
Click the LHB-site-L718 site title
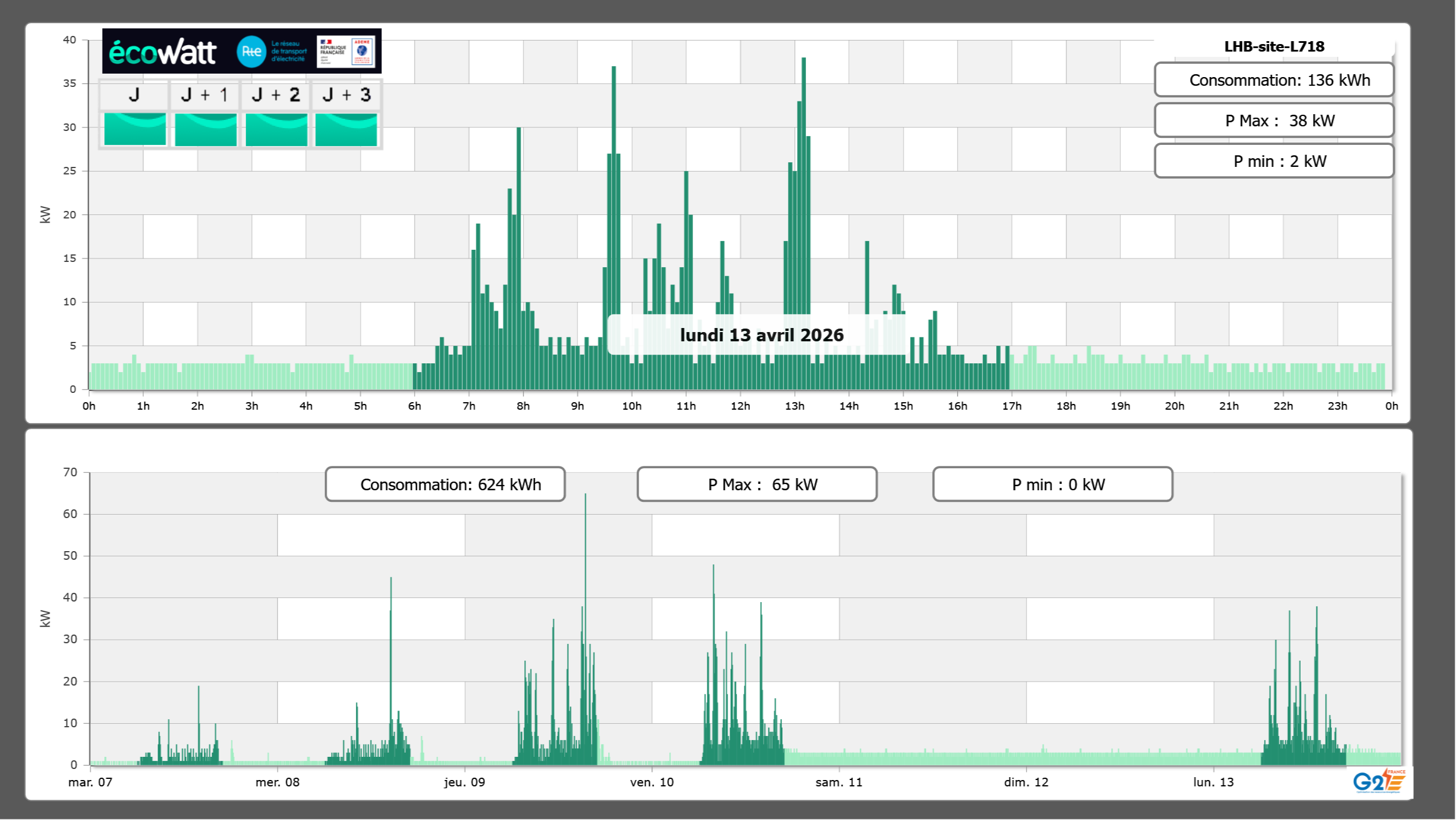pyautogui.click(x=1274, y=46)
